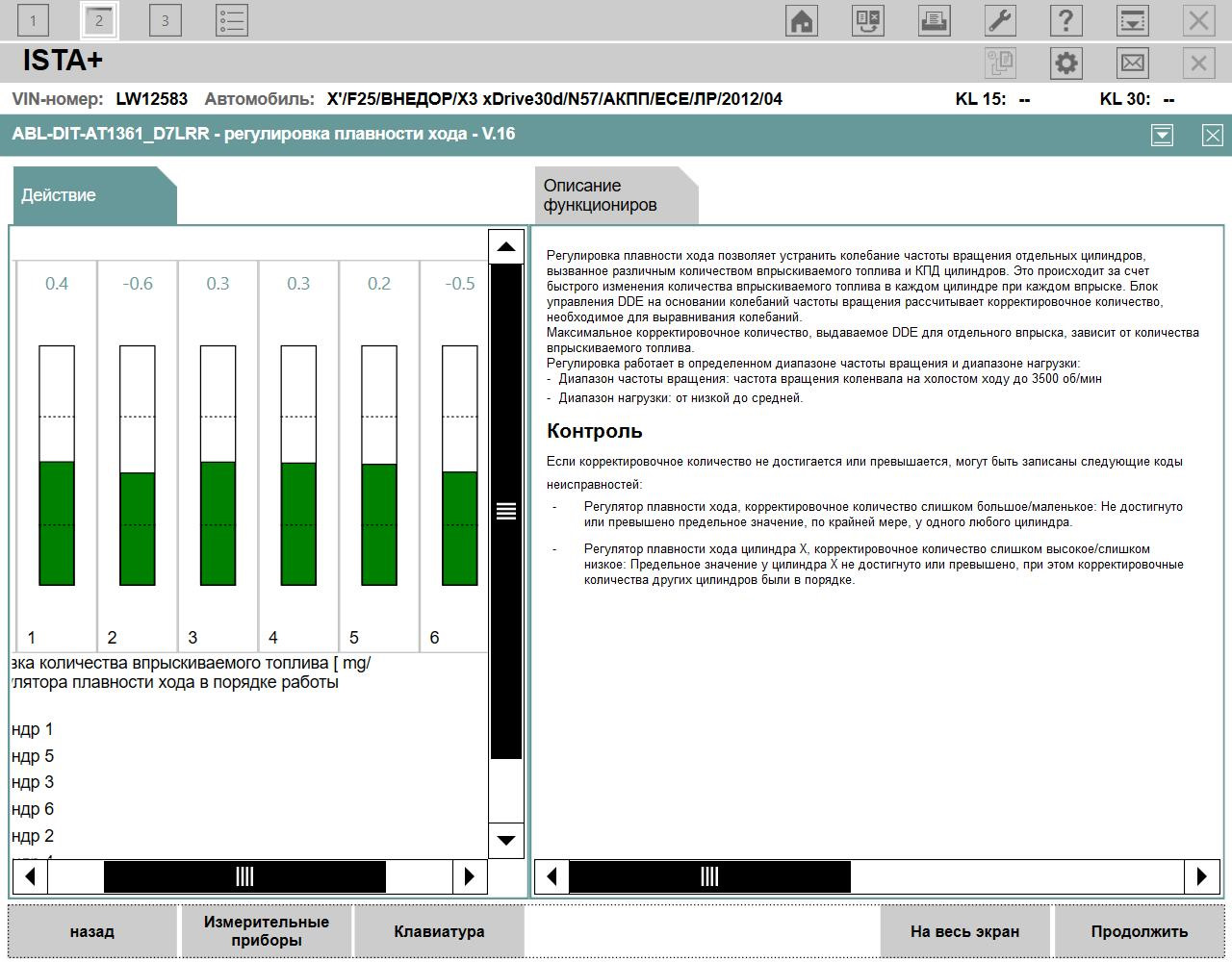The height and width of the screenshot is (962, 1232).
Task: Click cylinder 2 green bar gauge
Action: (138, 466)
